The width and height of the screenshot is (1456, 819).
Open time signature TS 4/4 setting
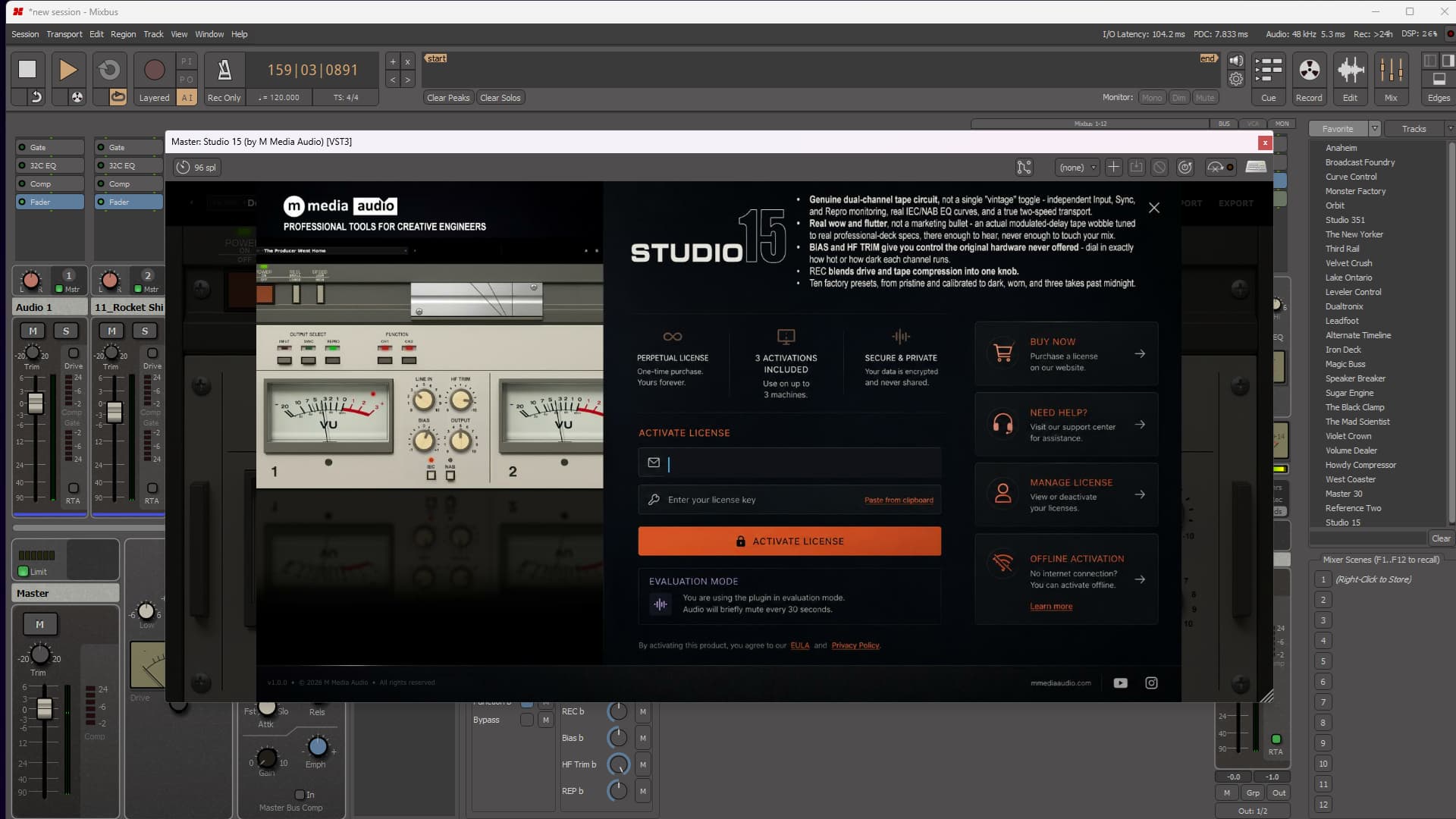click(346, 98)
